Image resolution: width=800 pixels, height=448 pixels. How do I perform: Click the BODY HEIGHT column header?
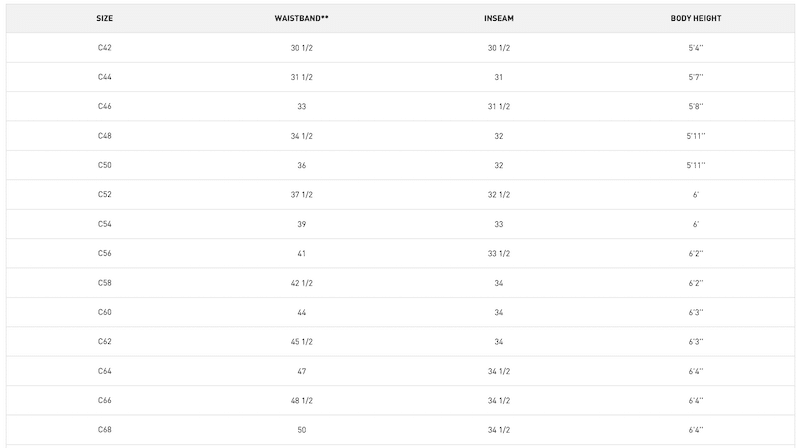(x=696, y=18)
